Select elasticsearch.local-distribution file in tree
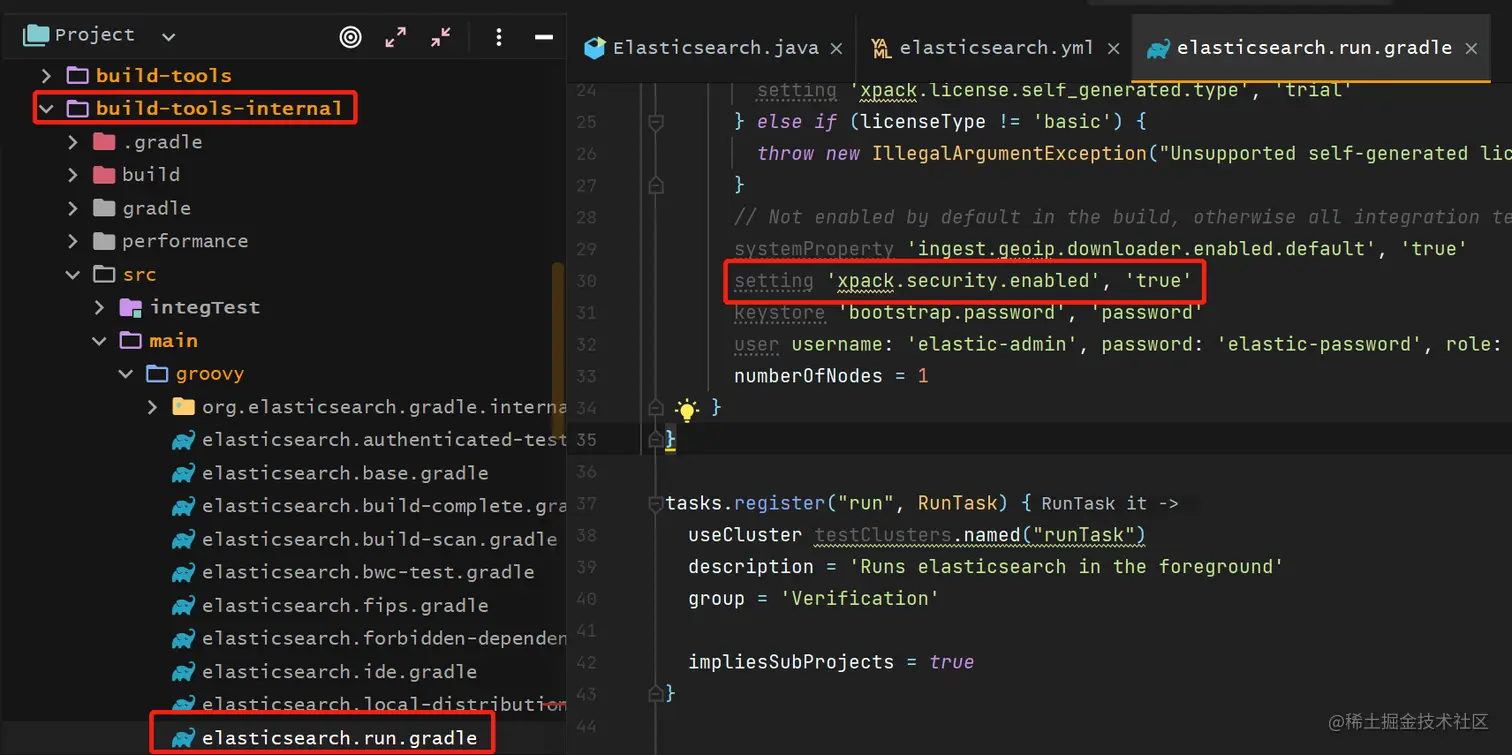 (384, 705)
